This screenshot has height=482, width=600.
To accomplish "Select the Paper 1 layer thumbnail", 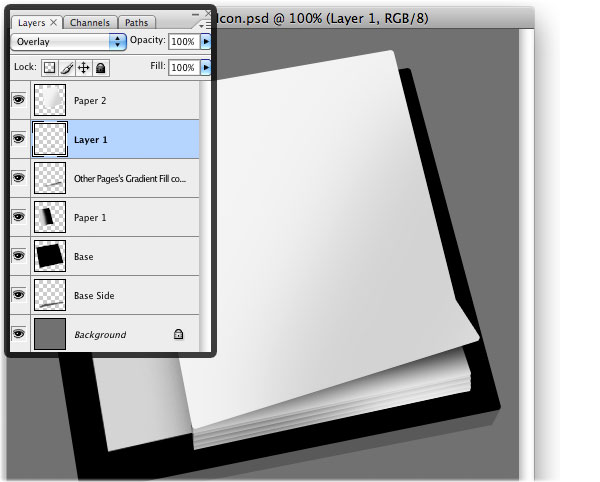I will click(x=50, y=217).
